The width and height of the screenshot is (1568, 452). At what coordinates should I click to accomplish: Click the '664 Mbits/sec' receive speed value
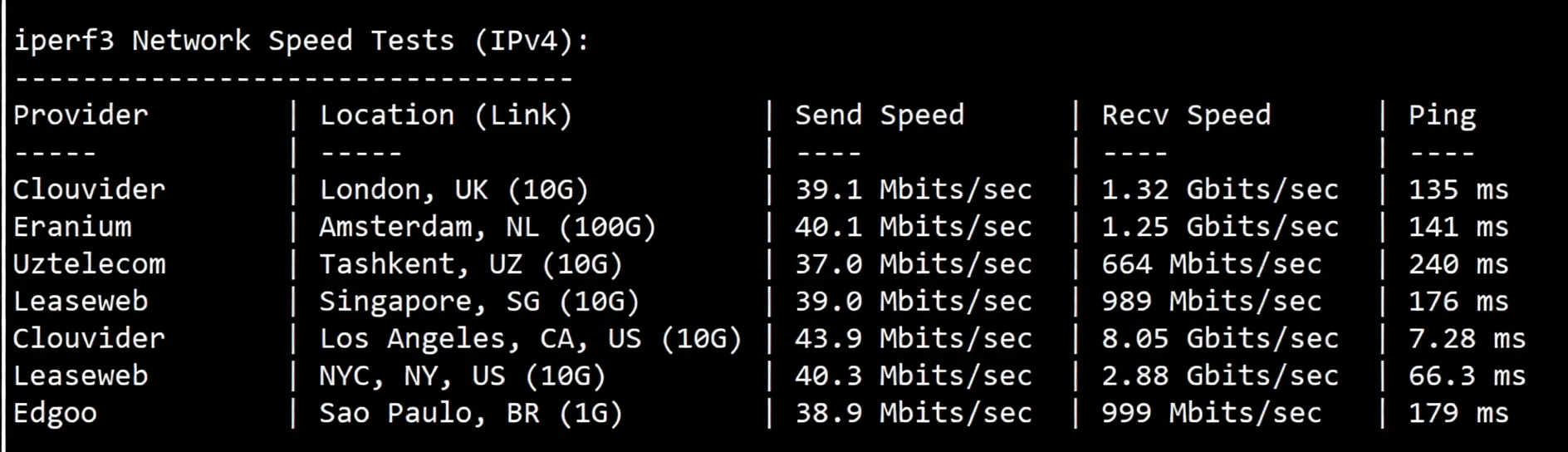pos(1211,264)
